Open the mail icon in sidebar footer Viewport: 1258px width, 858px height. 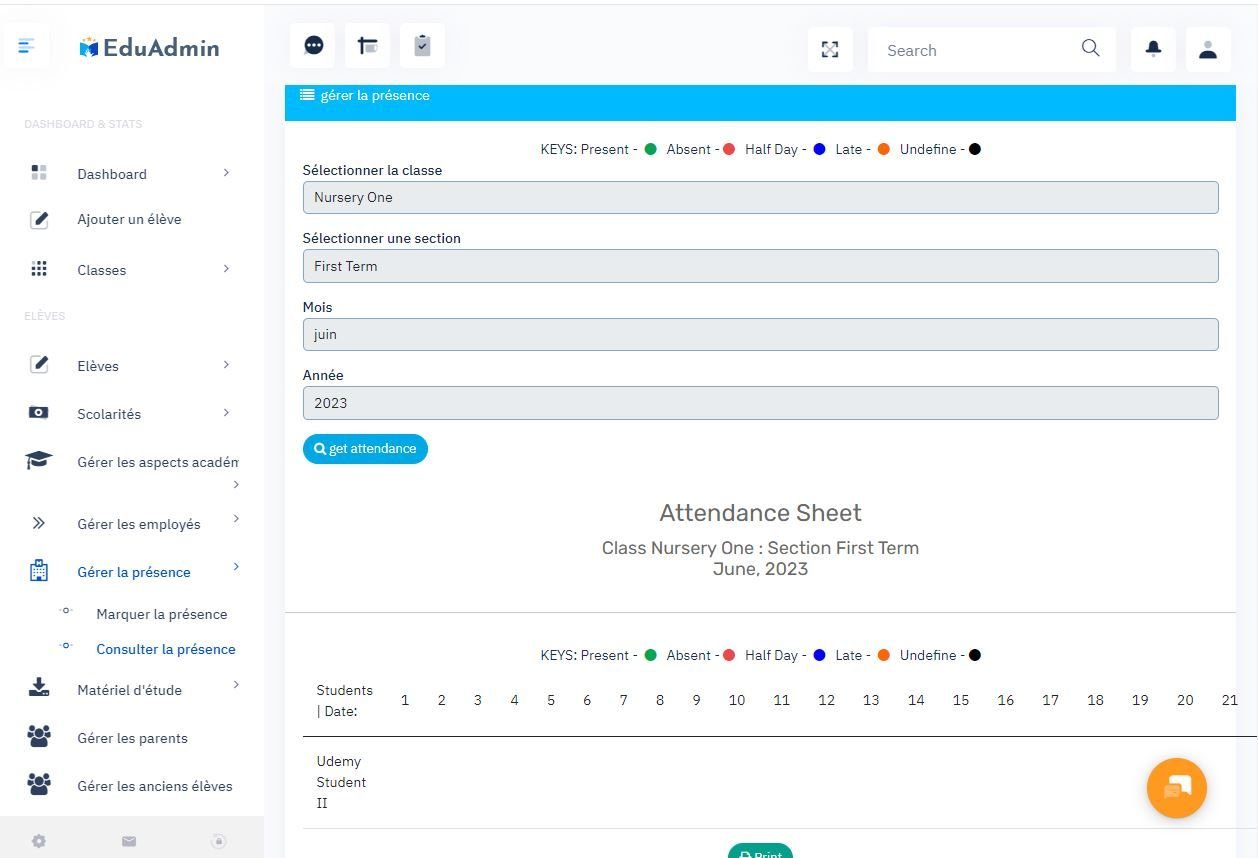pos(129,841)
